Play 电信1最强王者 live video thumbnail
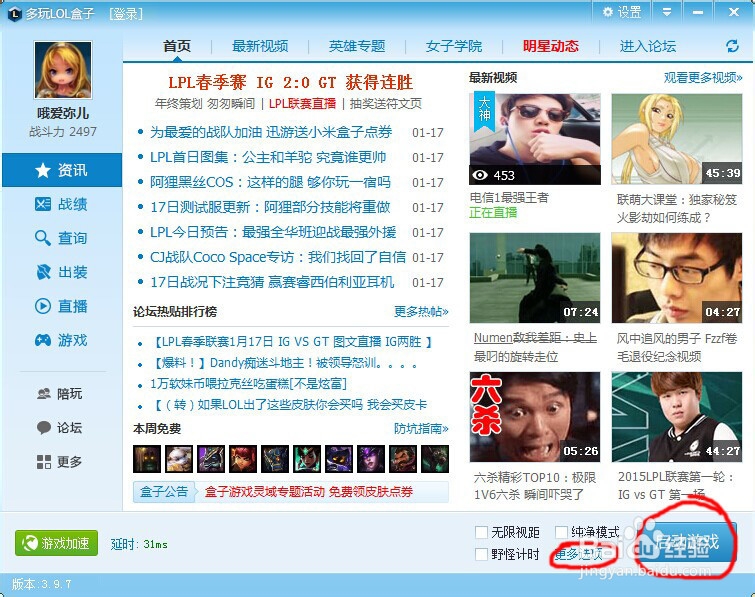 [x=535, y=139]
